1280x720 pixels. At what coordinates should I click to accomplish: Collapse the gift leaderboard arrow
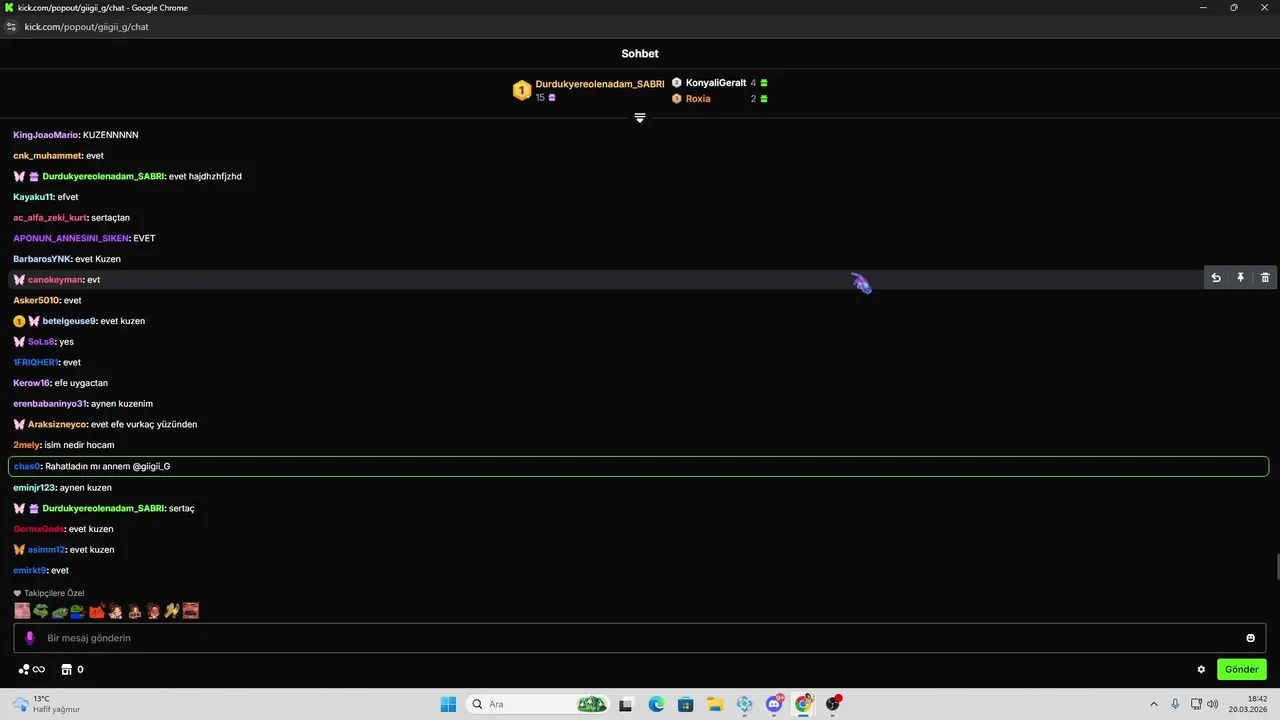640,118
